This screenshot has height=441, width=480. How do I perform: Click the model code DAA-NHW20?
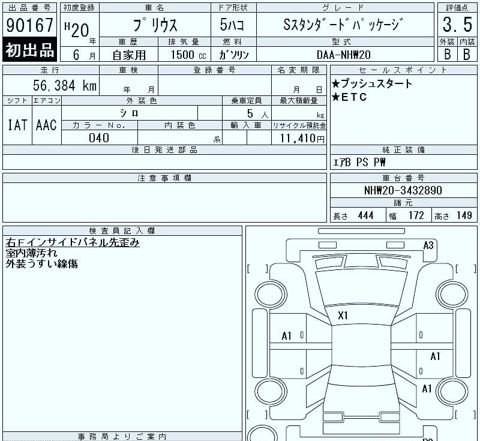click(344, 55)
